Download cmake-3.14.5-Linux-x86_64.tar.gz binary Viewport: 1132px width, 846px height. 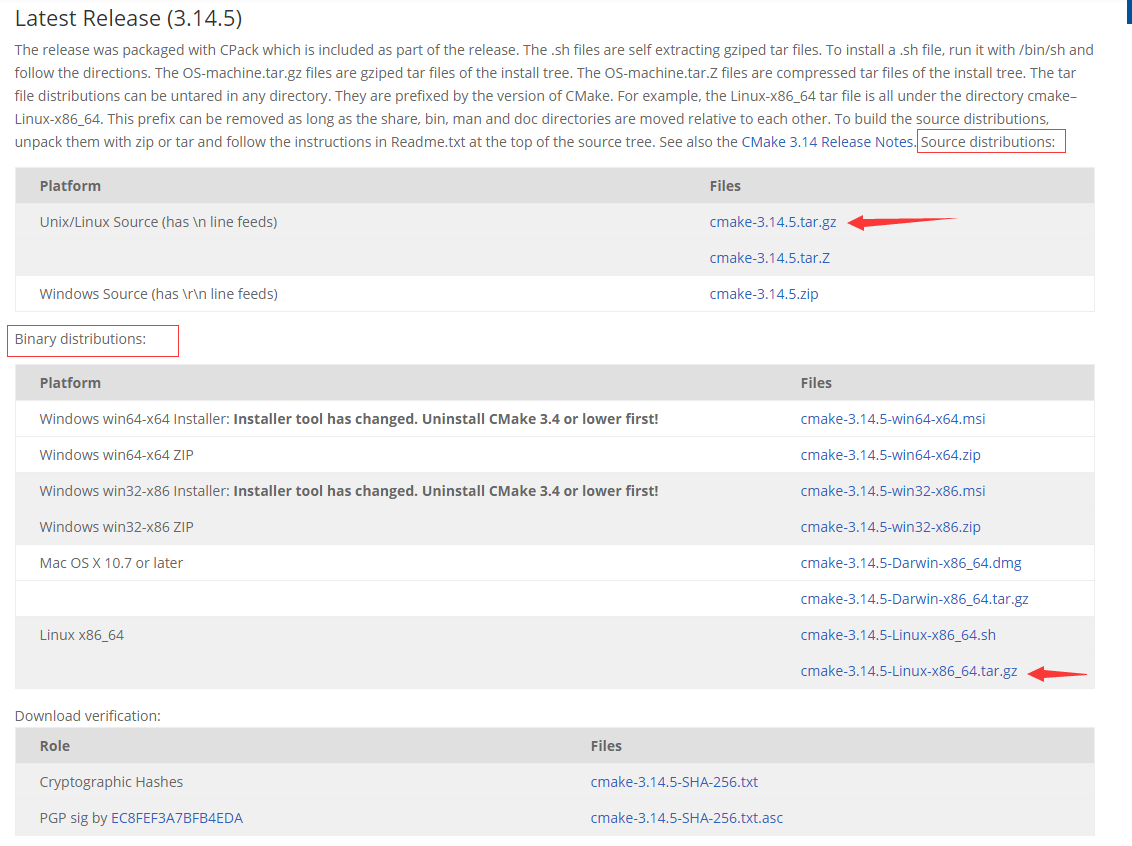pyautogui.click(x=908, y=672)
